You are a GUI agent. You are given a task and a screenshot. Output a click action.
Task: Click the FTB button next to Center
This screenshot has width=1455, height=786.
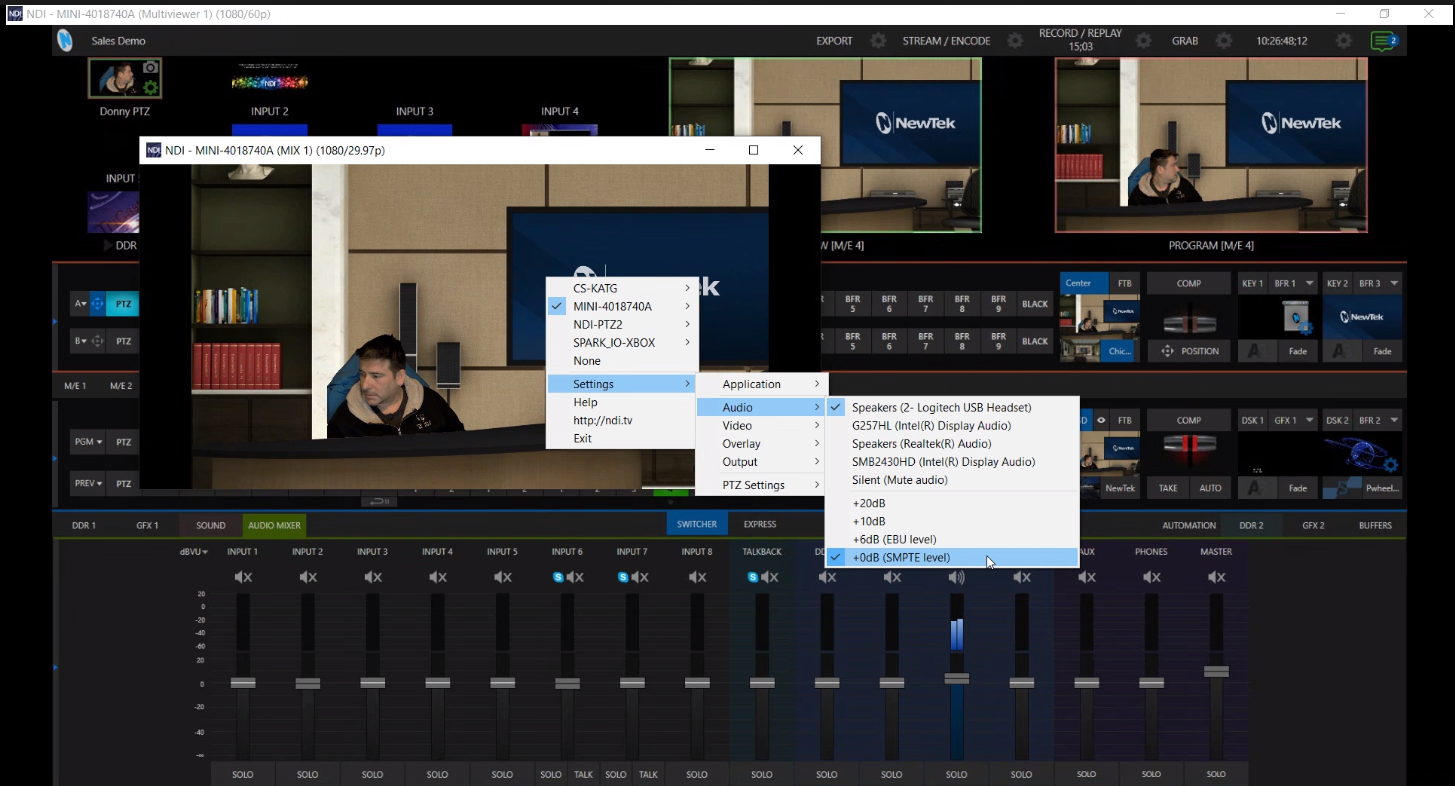click(1124, 283)
